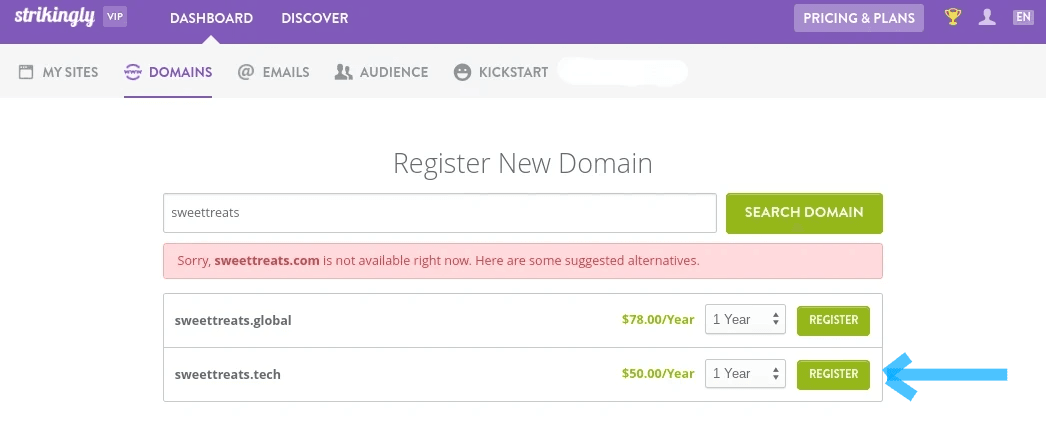Expand the year dropdown for sweettreats.tech
This screenshot has height=426, width=1046.
(x=745, y=374)
